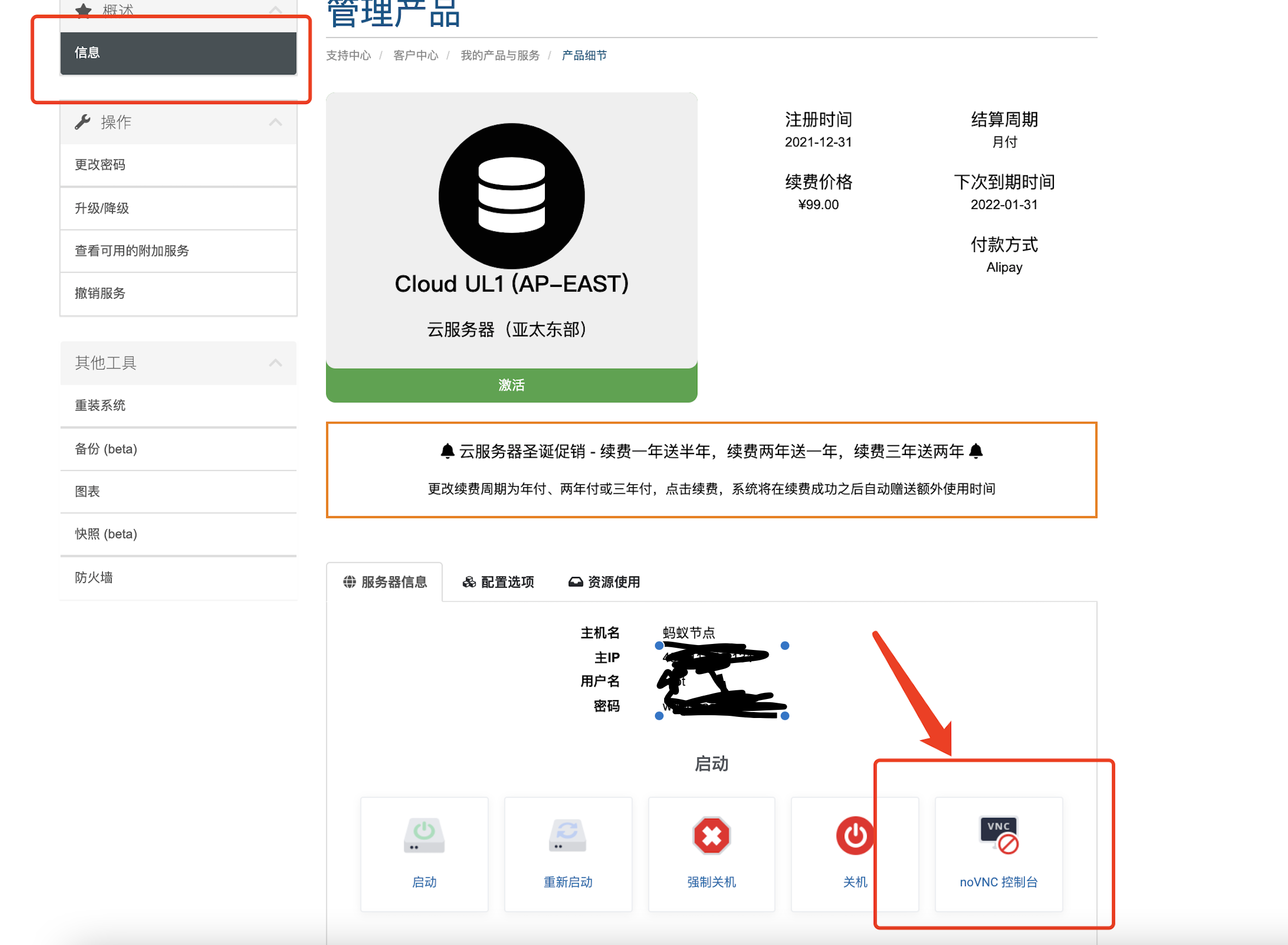Viewport: 1288px width, 945px height.
Task: Collapse the 概述 panel chevron
Action: pos(275,9)
